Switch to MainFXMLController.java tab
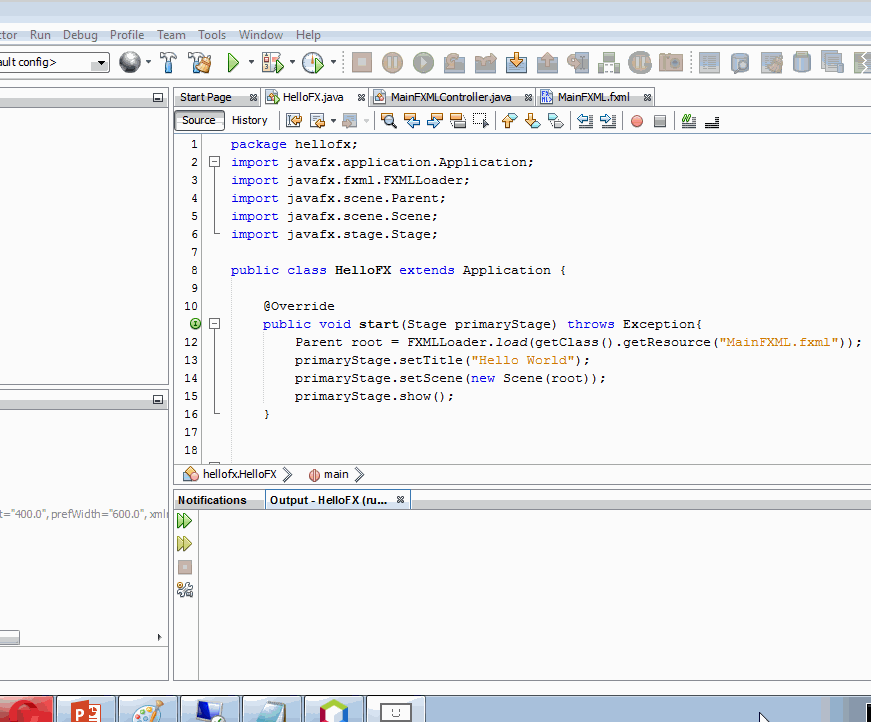Screen dimensions: 871x722 pyautogui.click(x=450, y=97)
